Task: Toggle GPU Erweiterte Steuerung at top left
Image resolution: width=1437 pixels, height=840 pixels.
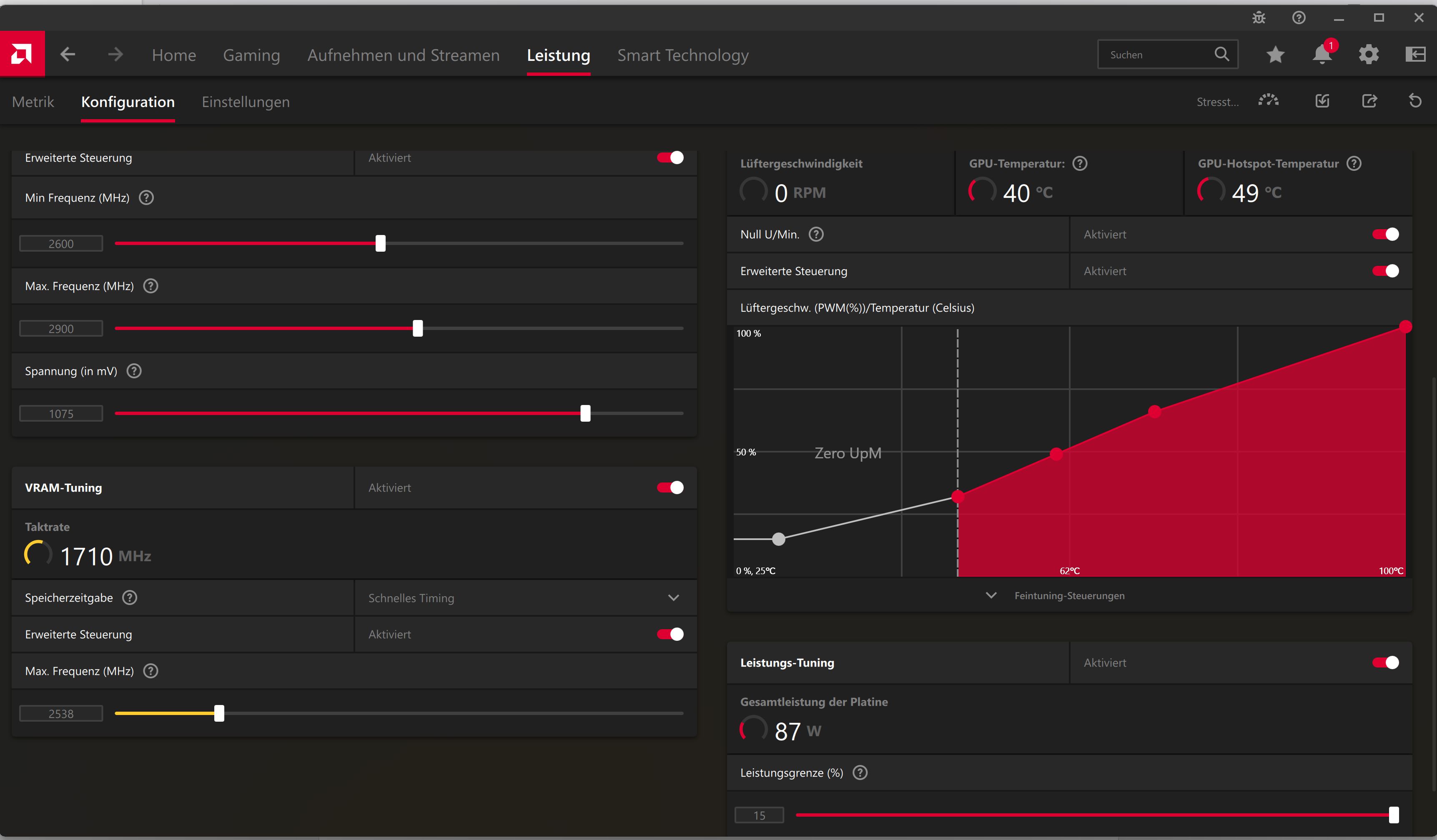Action: [670, 158]
